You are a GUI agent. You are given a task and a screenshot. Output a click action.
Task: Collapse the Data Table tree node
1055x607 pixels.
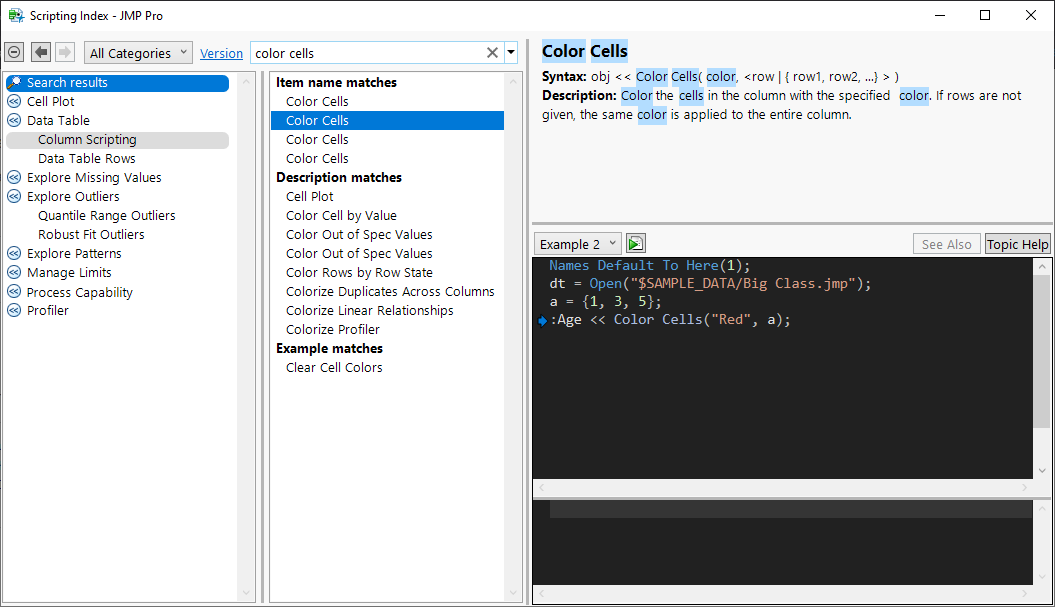pyautogui.click(x=14, y=121)
